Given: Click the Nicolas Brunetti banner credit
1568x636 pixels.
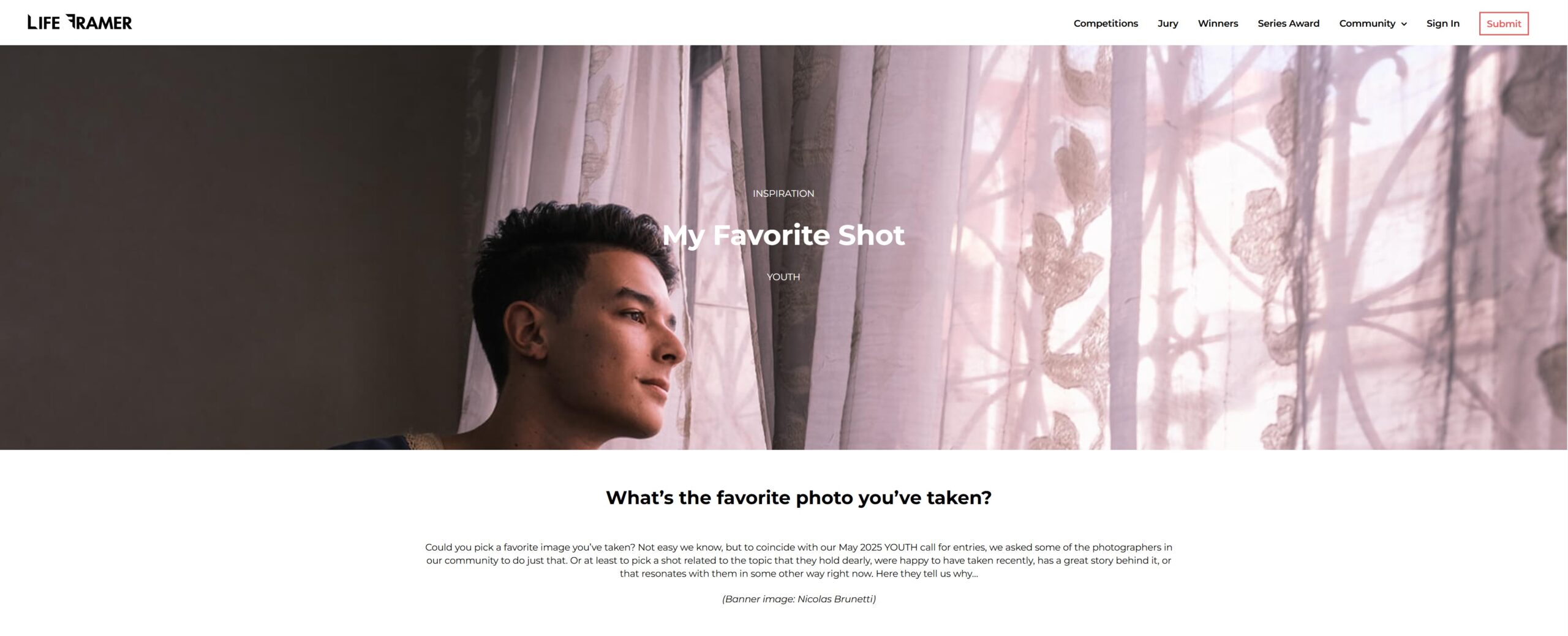Looking at the screenshot, I should click(799, 599).
